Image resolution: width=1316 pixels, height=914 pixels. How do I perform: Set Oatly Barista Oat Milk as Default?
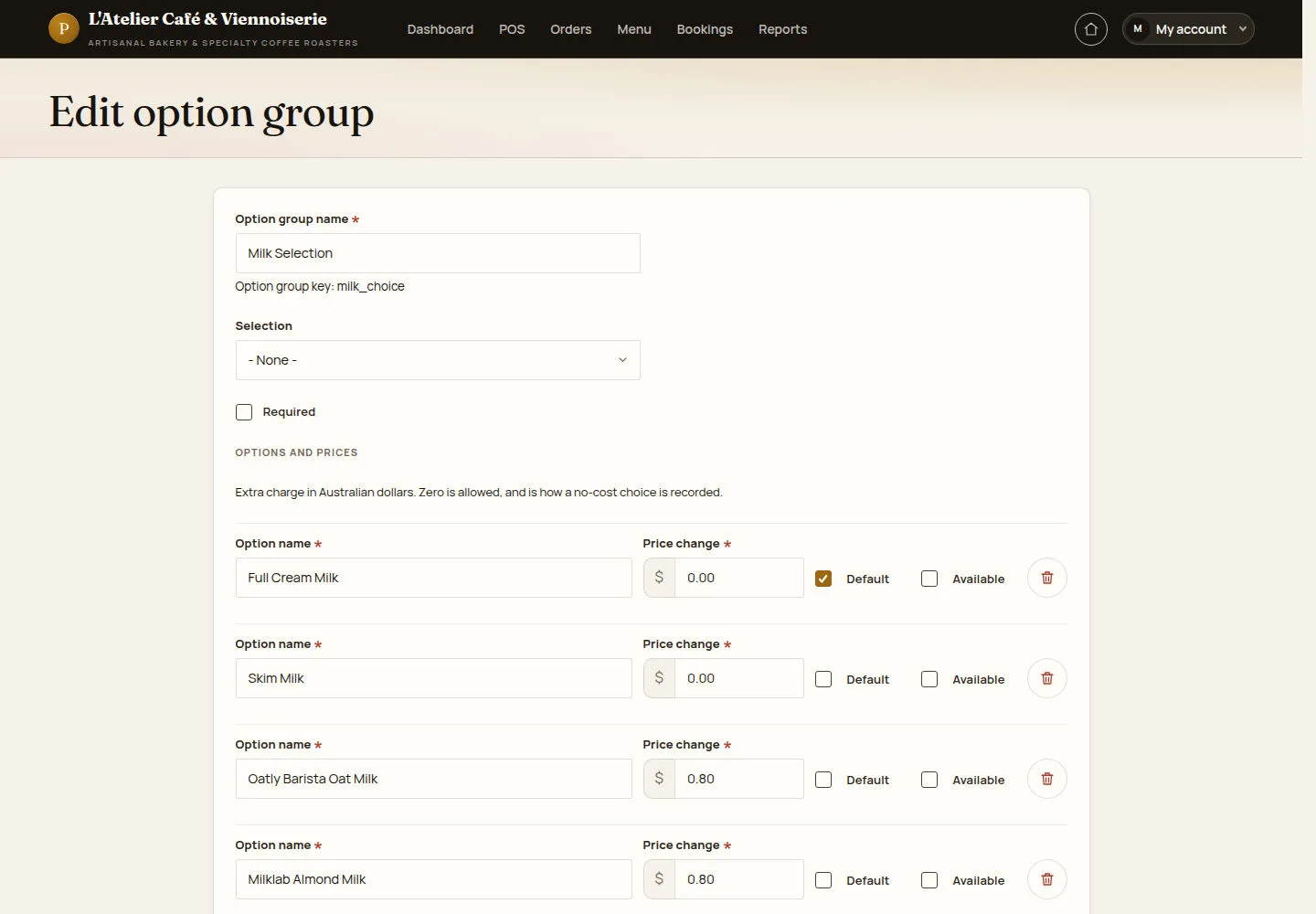pyautogui.click(x=823, y=780)
